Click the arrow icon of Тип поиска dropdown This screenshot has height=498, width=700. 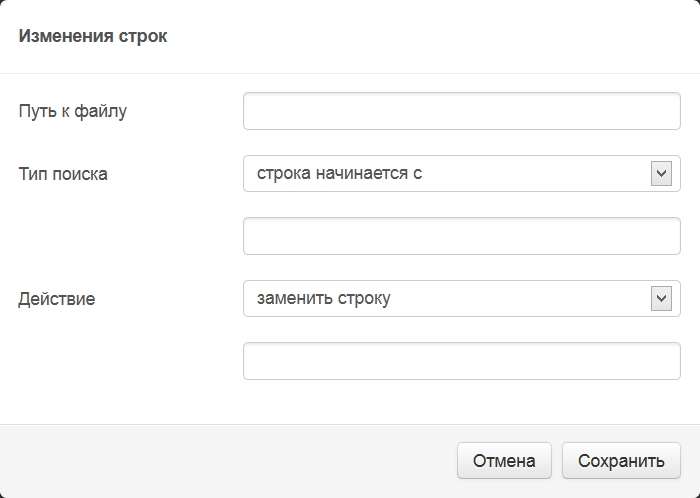point(661,174)
